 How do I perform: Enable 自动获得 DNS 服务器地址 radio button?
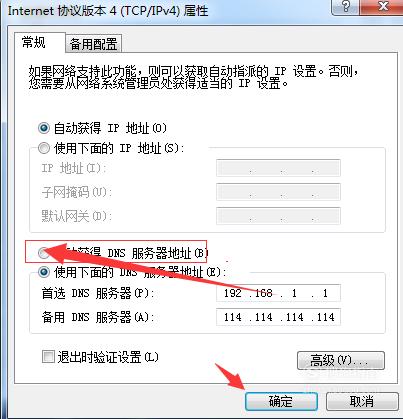coord(44,253)
